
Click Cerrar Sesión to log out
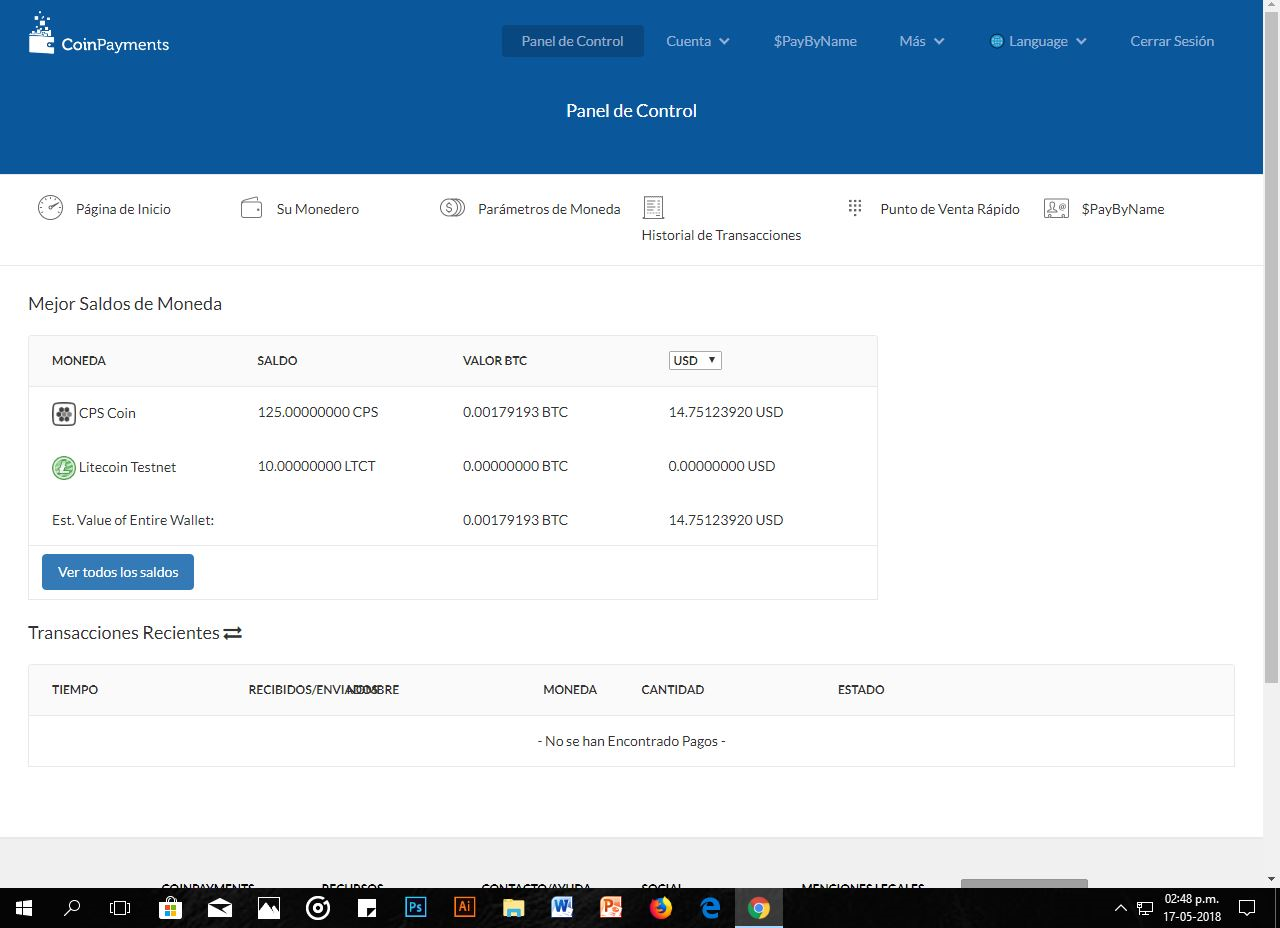pyautogui.click(x=1172, y=41)
